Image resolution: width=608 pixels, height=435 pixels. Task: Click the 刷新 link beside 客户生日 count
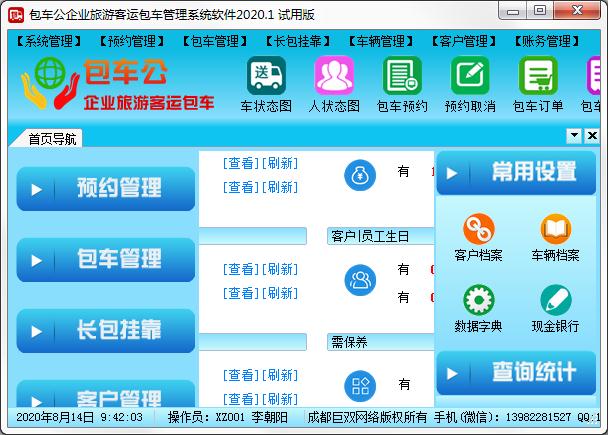(279, 269)
